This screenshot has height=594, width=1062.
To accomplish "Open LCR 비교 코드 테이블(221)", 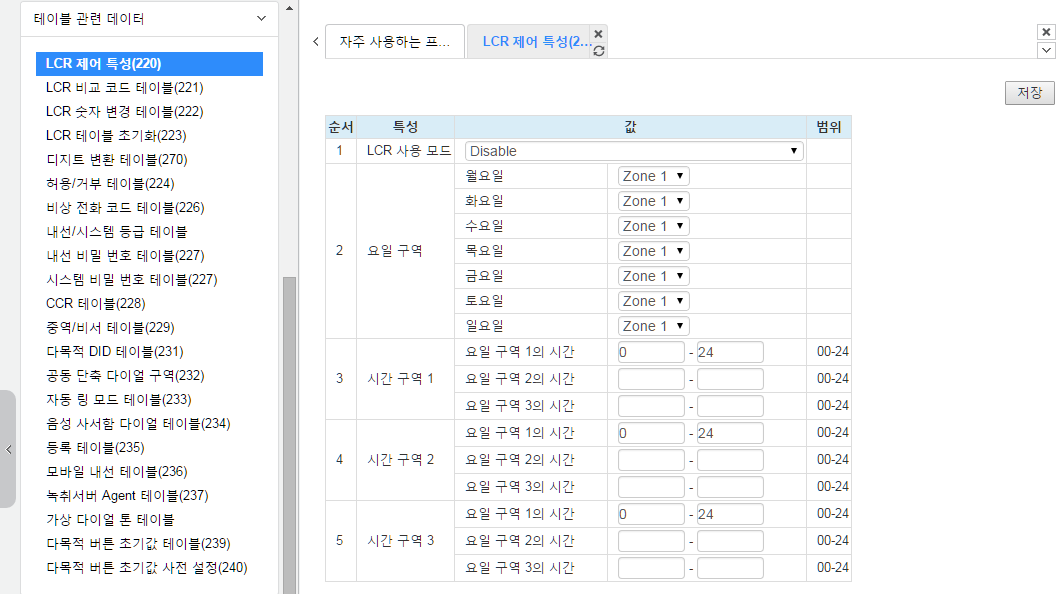I will click(x=125, y=87).
